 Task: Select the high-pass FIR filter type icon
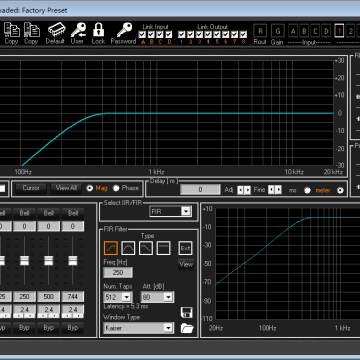[x=111, y=248]
